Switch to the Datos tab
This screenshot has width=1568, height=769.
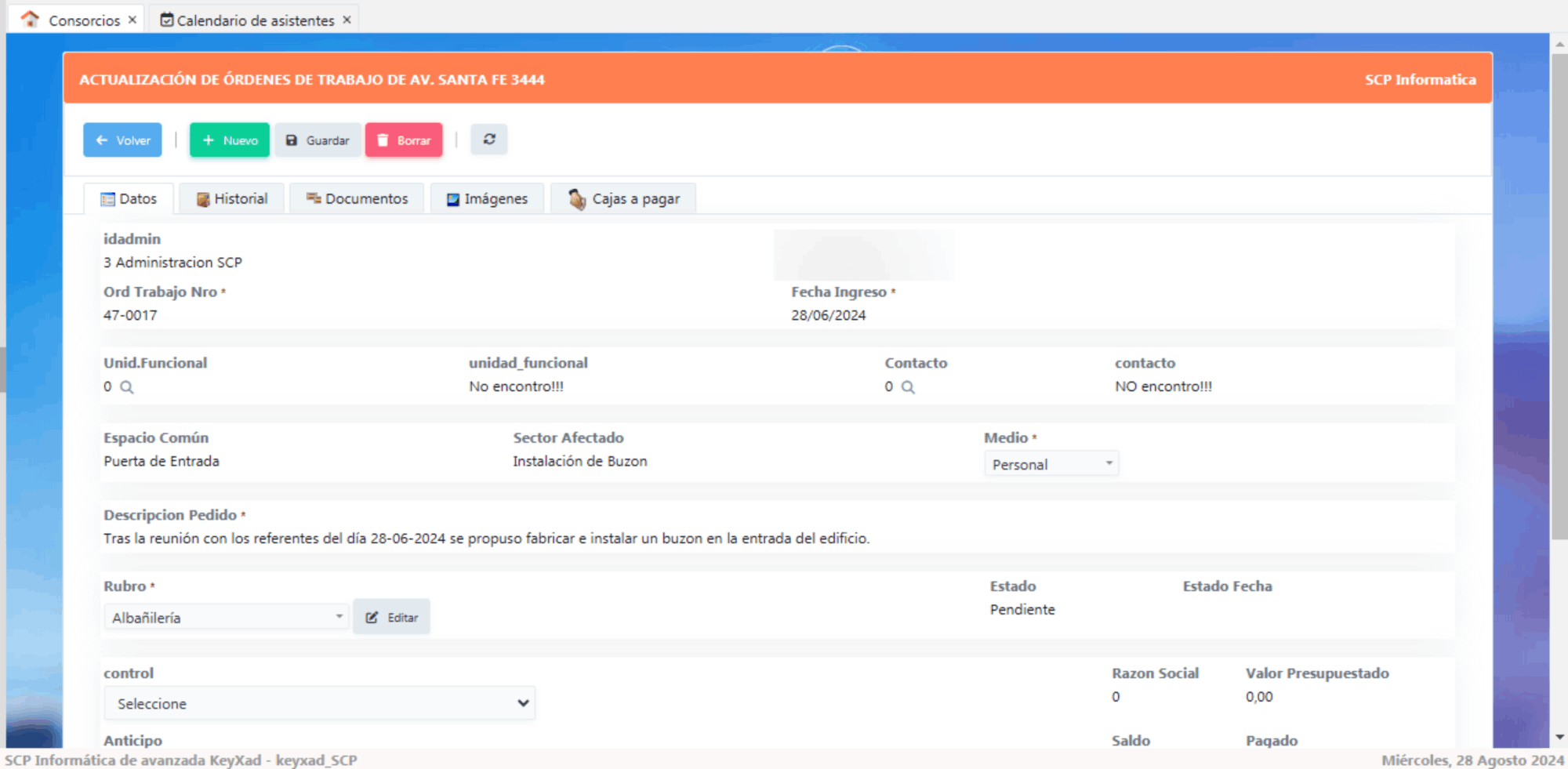coord(129,199)
